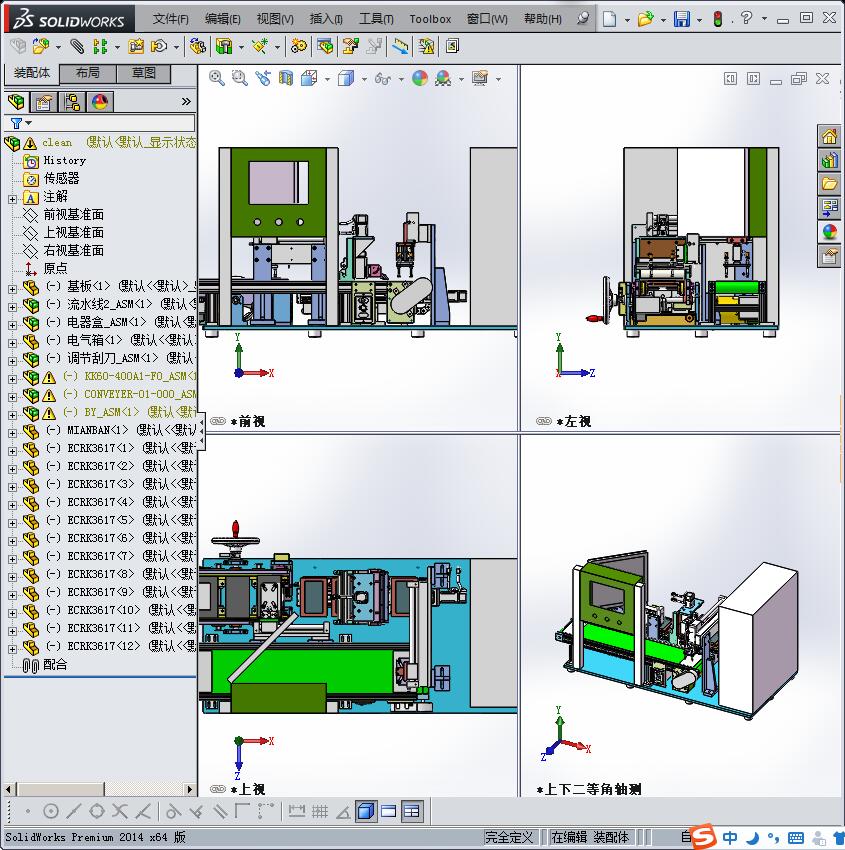Expand the 注解 tree node
Screen dimensions: 845x850
(x=12, y=199)
